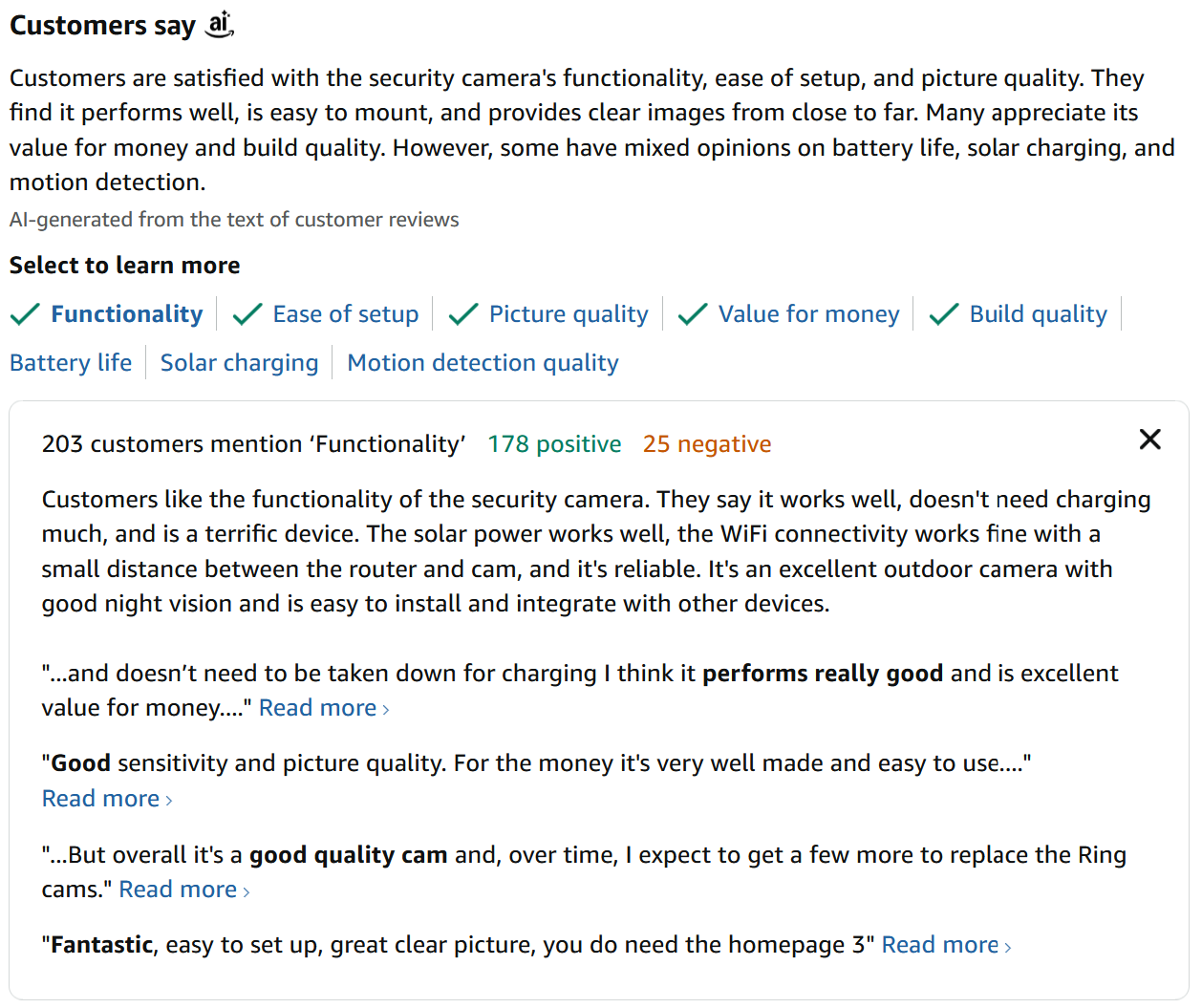1202x1008 pixels.
Task: Click the checkmark beside Picture quality
Action: pos(463,314)
